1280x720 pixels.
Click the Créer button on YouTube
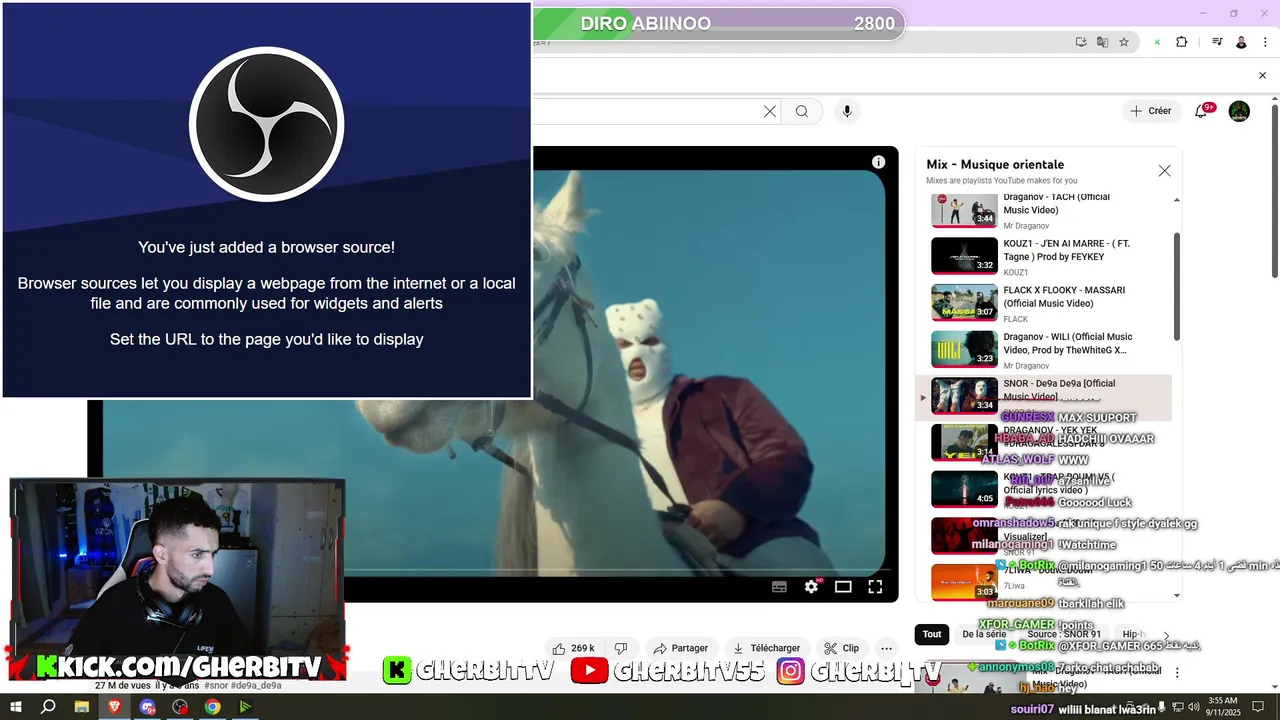[1150, 111]
